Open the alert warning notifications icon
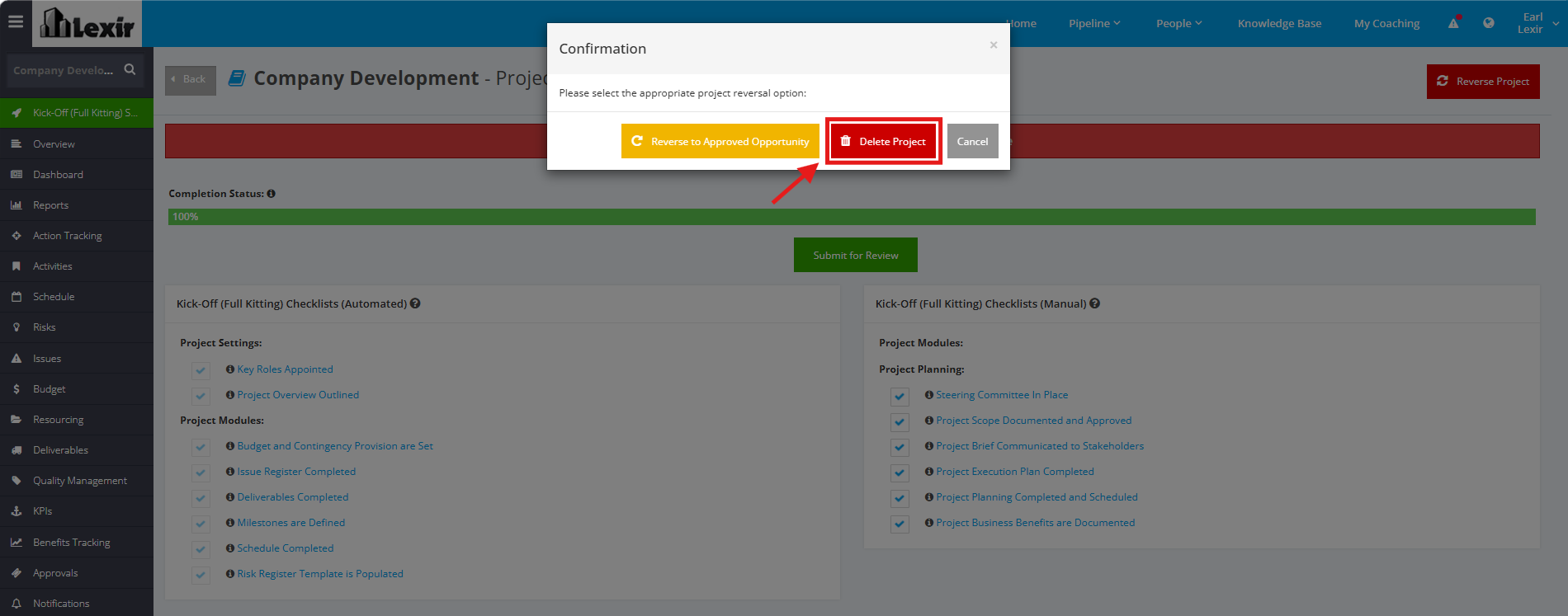 [x=1453, y=23]
